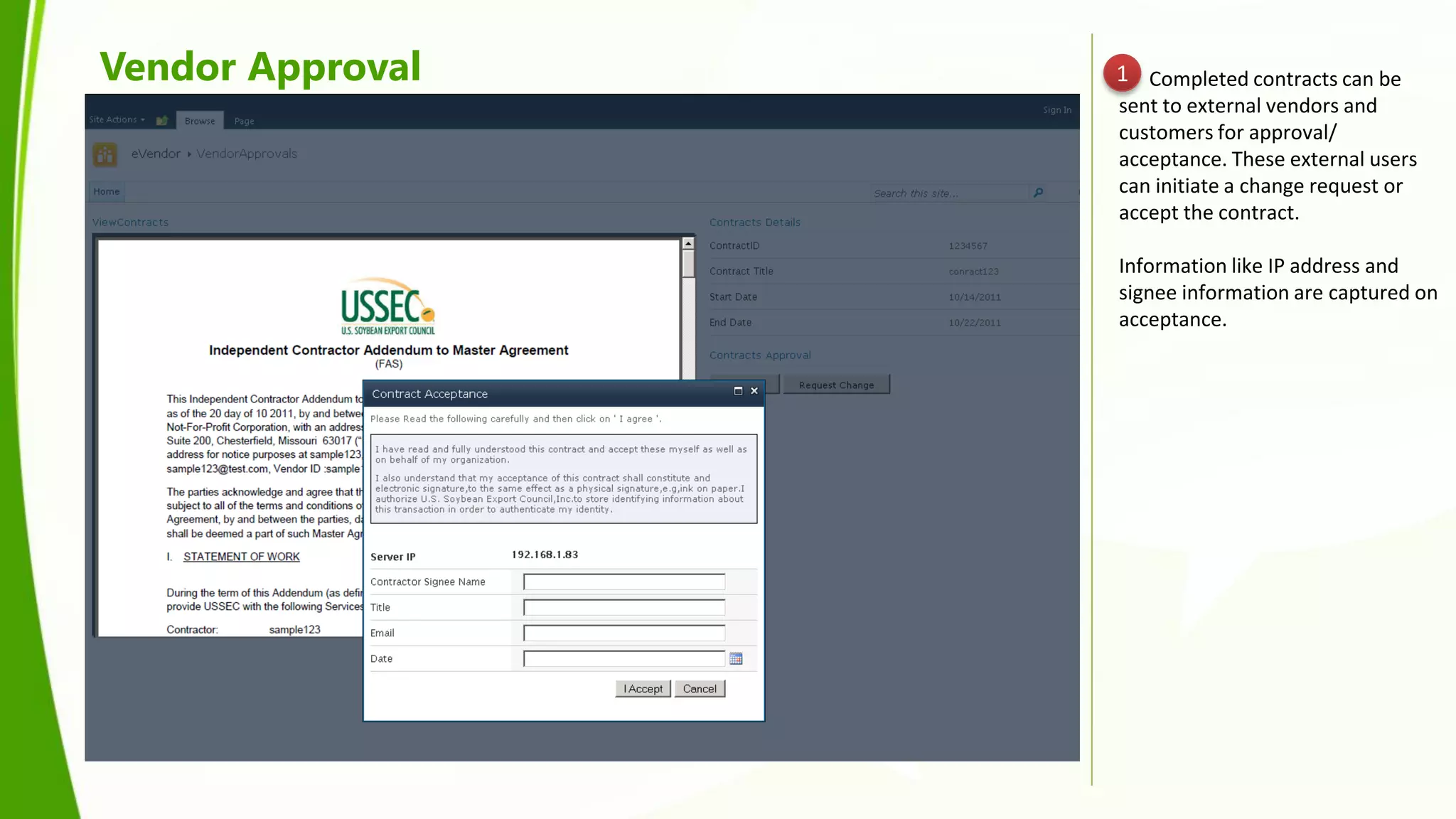
Task: Click the USSEC logo in the document
Action: [388, 306]
